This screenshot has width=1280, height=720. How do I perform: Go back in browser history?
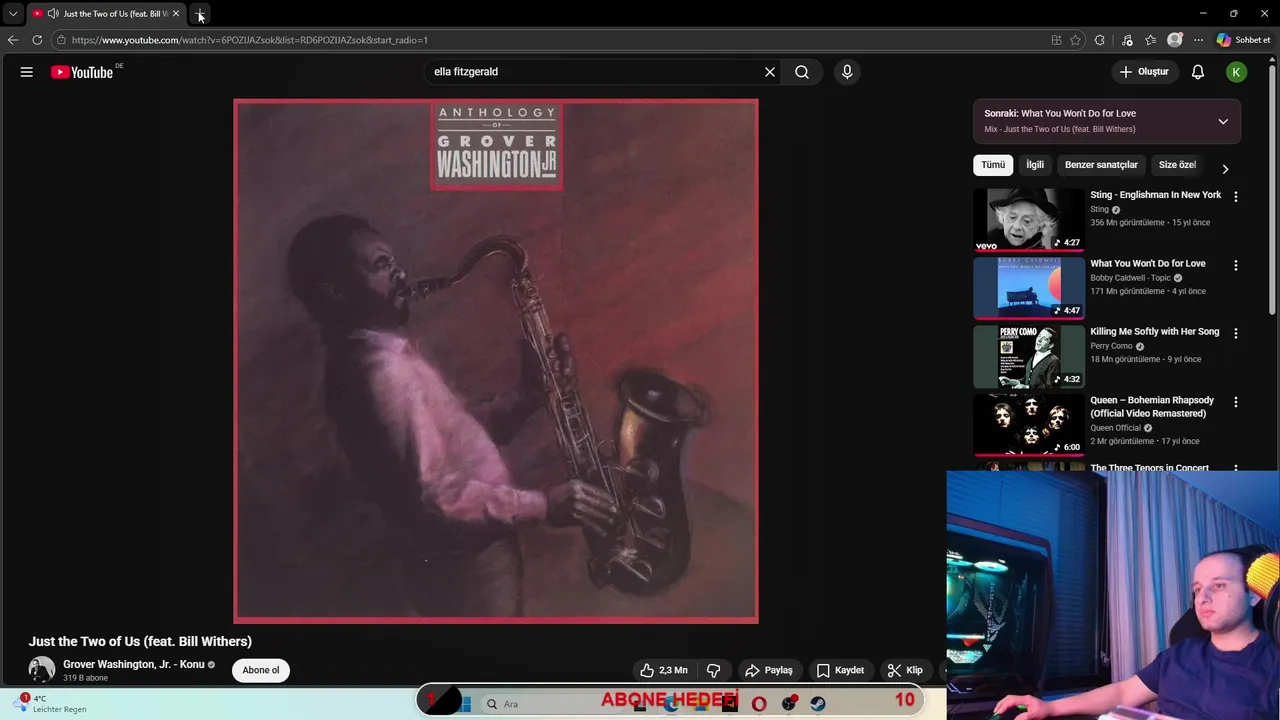pyautogui.click(x=13, y=40)
